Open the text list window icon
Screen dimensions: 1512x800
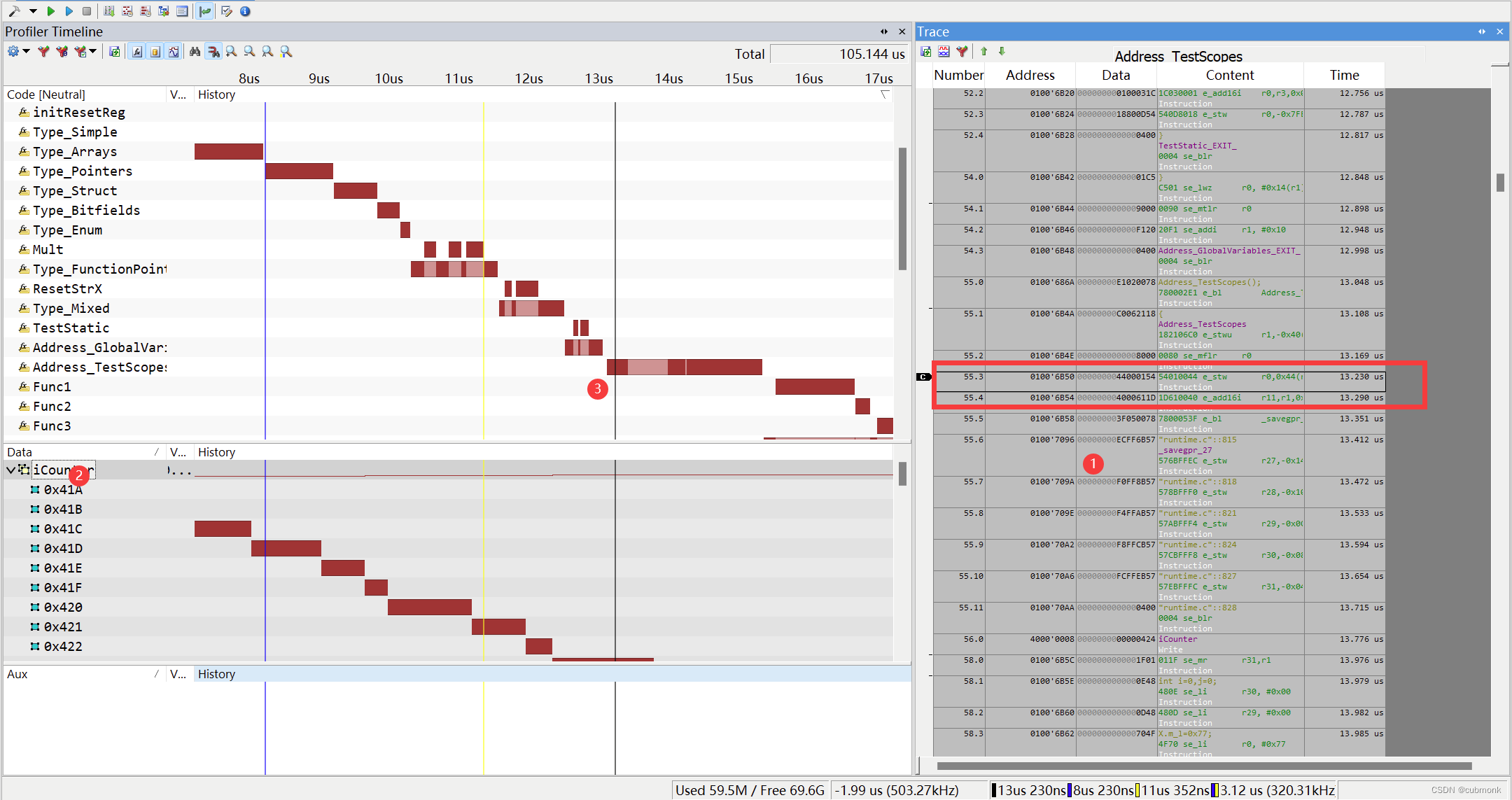coord(182,11)
